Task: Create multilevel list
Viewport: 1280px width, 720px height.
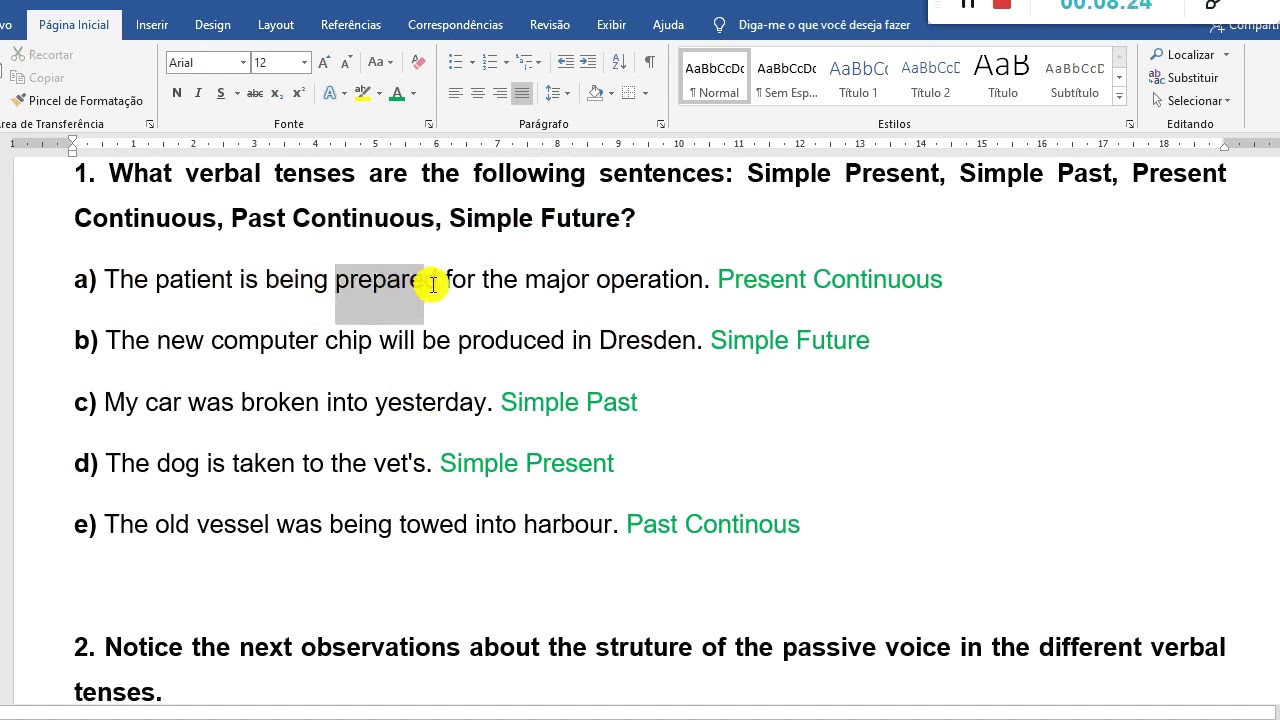Action: 522,63
